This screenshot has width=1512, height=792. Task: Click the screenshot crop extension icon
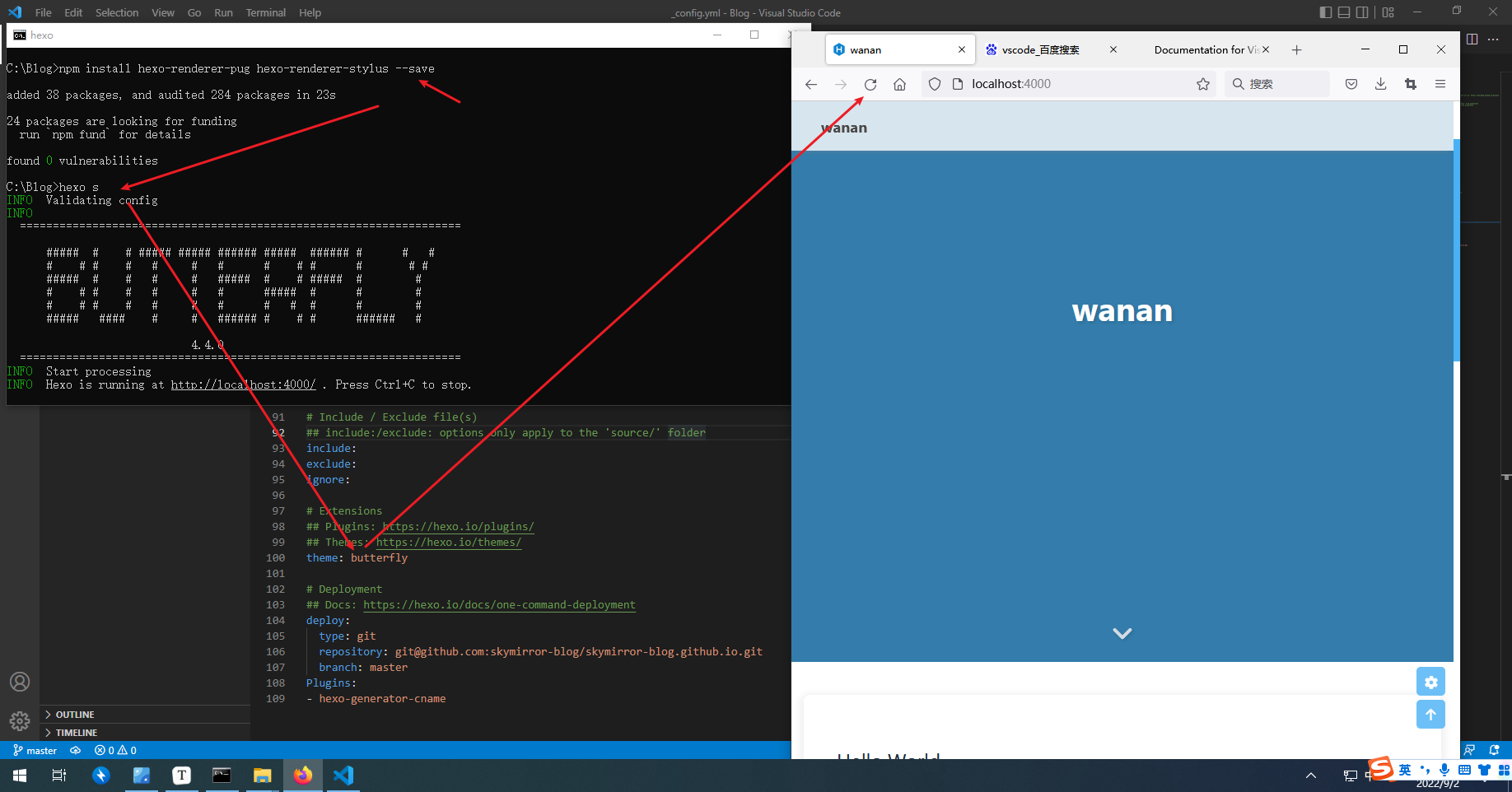point(1411,84)
